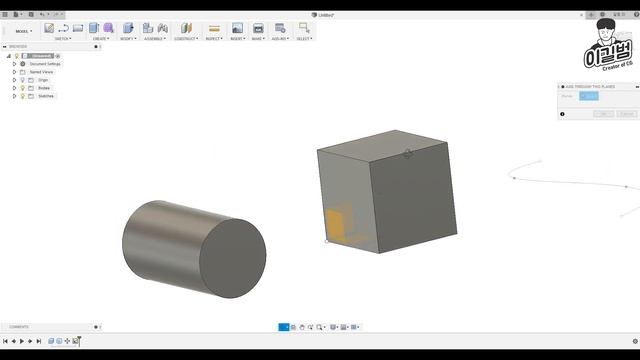
Task: Click the second timeline feature icon
Action: coord(59,341)
